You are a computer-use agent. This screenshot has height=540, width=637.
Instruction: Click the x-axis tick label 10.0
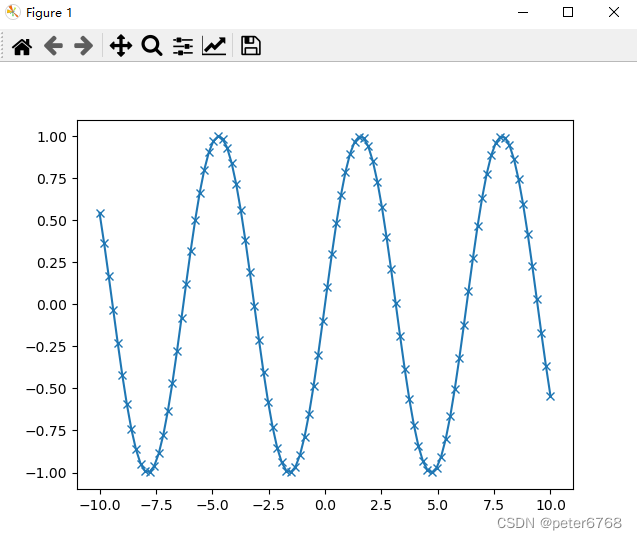pos(551,505)
